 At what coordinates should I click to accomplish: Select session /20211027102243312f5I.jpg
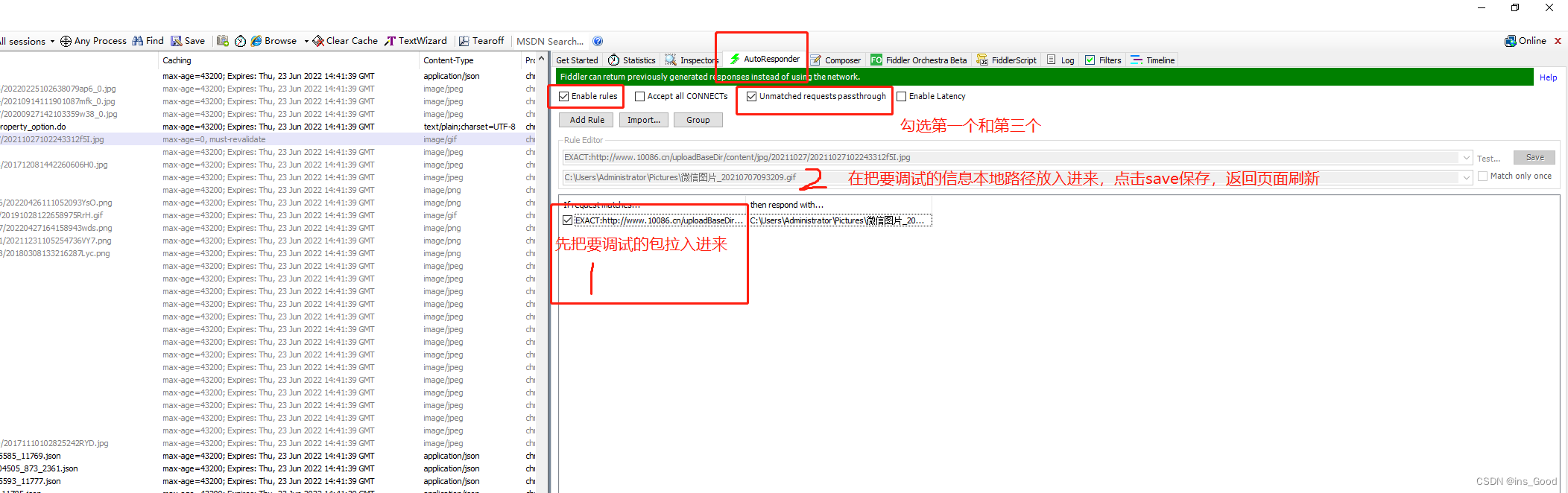(52, 139)
